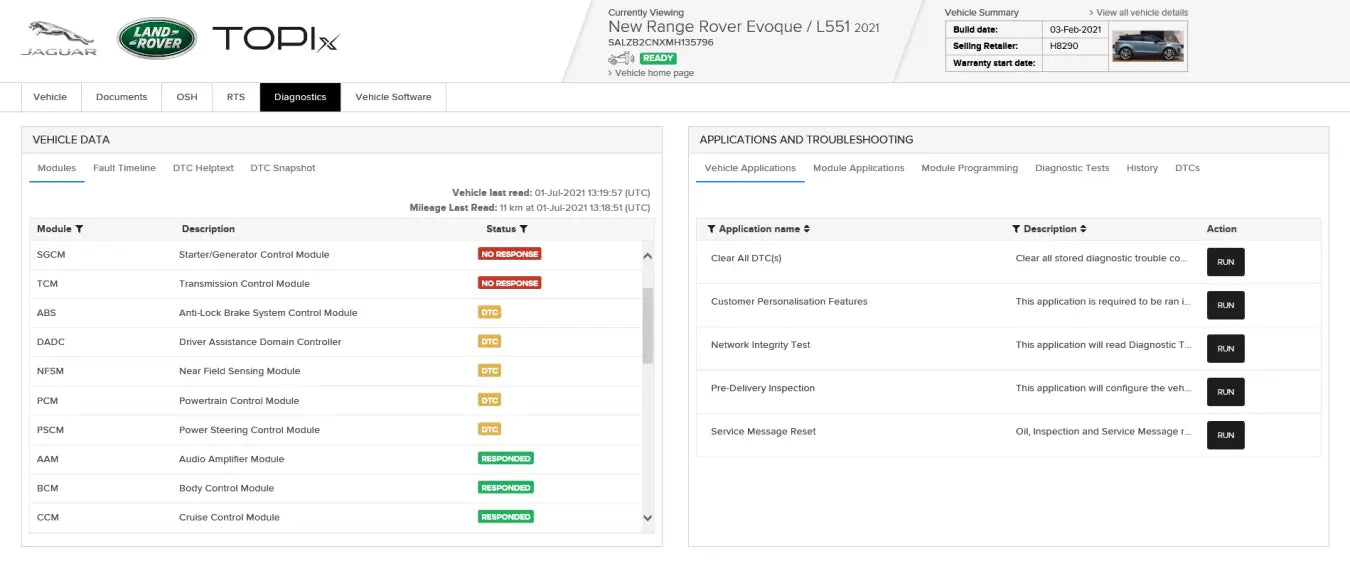Click the Module column filter icon
This screenshot has width=1350, height=568.
(x=79, y=229)
